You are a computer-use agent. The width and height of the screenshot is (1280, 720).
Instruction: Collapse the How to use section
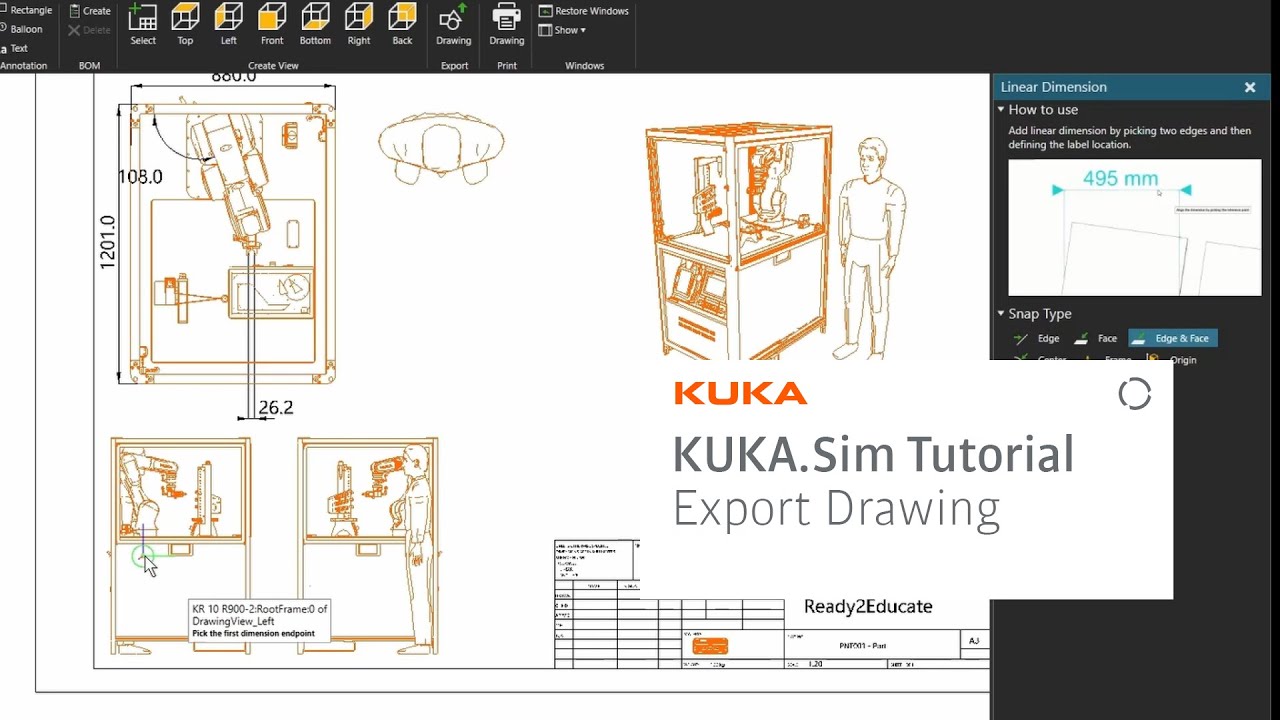pos(1001,110)
